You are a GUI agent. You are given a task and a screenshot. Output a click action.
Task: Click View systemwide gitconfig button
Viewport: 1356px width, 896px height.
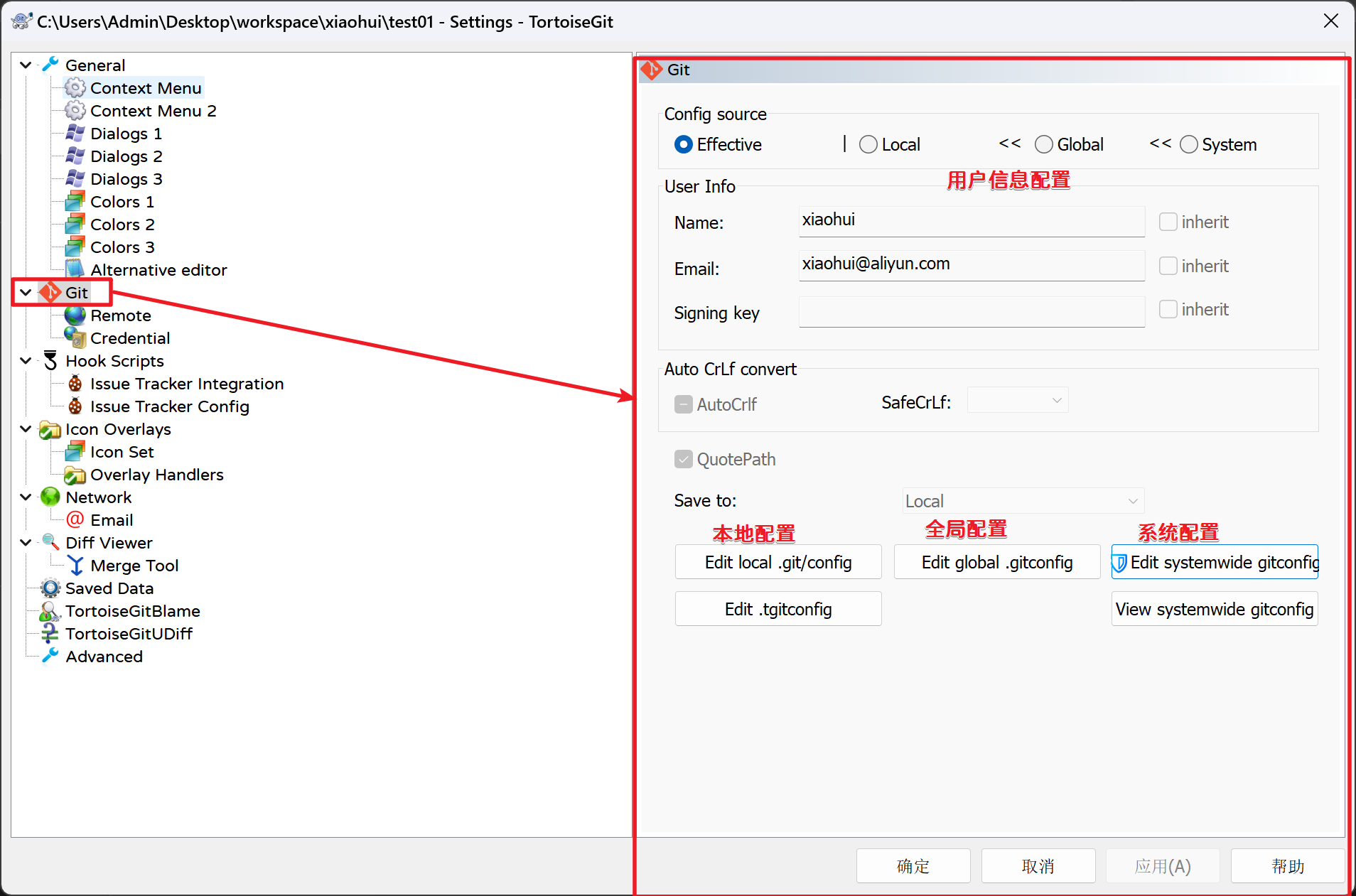tap(1215, 609)
